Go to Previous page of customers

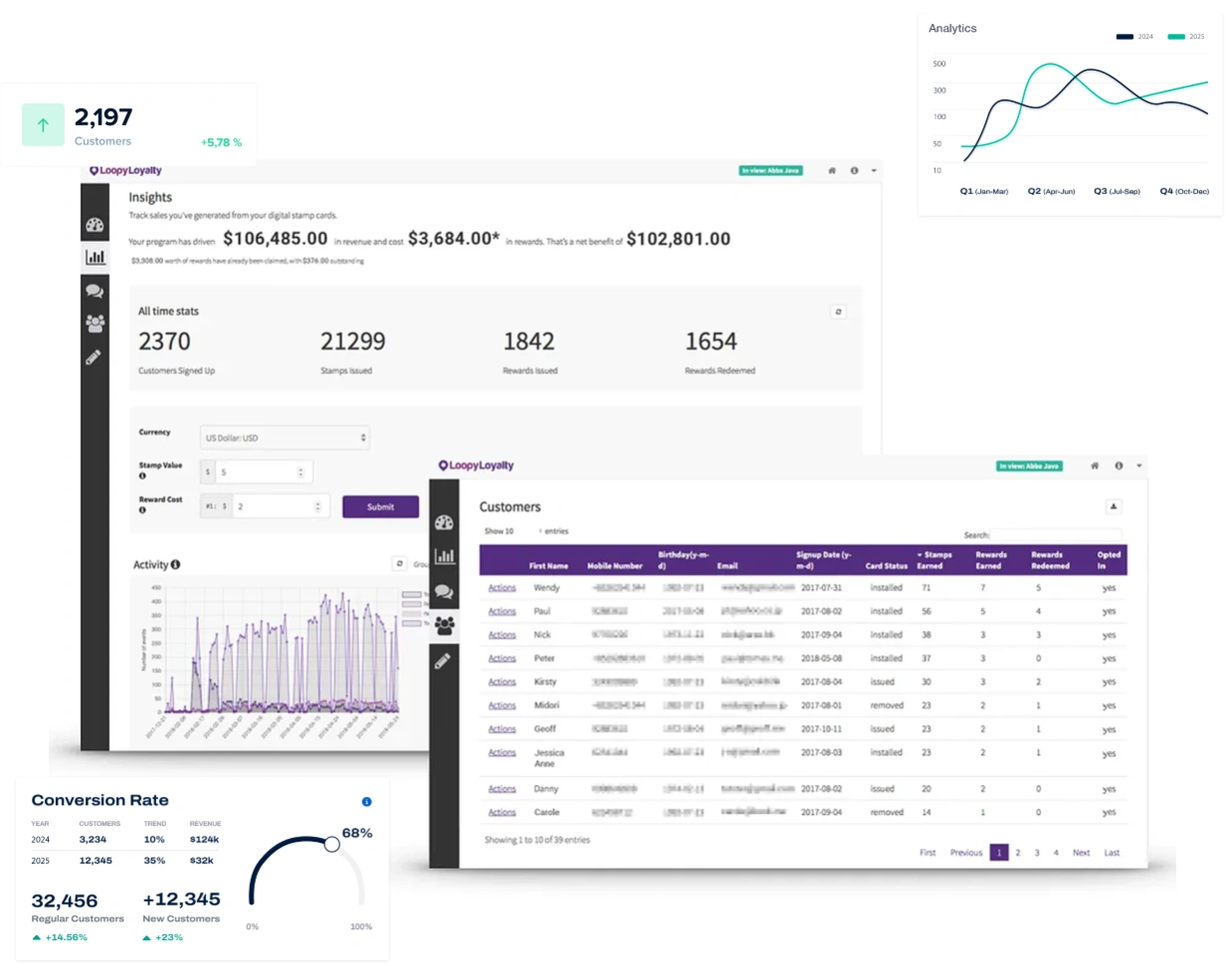(966, 853)
